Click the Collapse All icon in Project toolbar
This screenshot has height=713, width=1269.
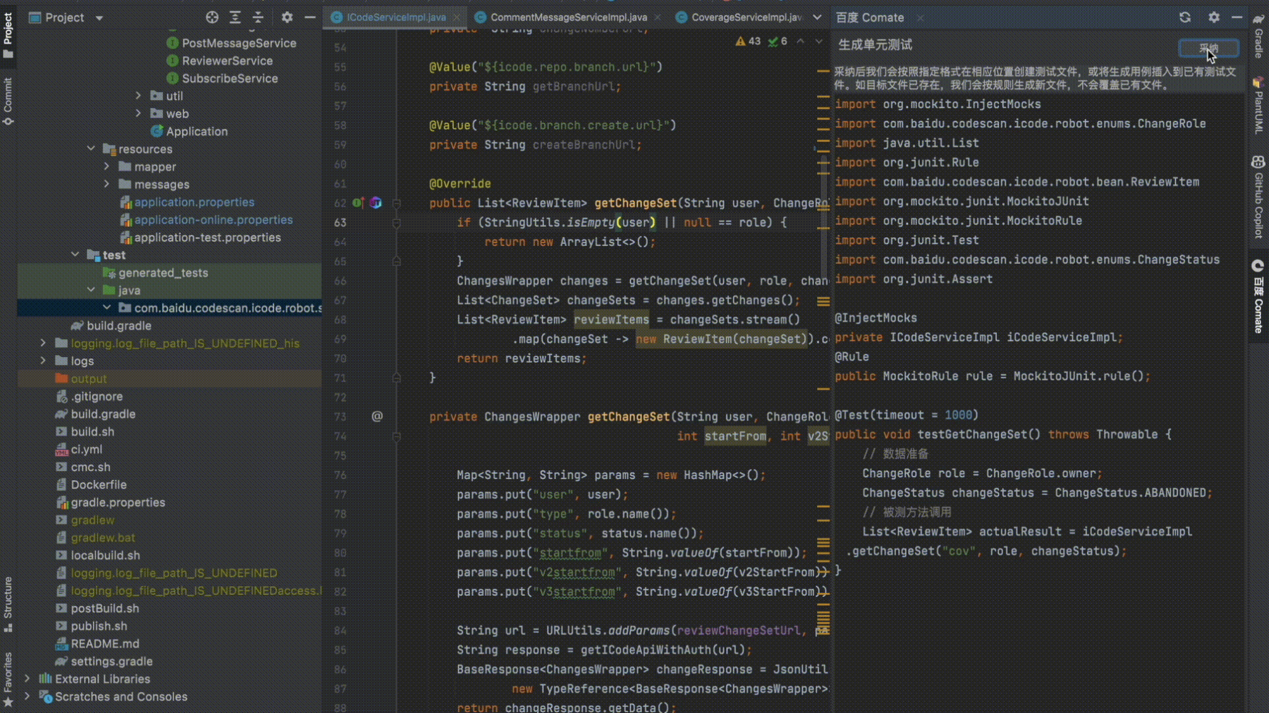tap(258, 18)
